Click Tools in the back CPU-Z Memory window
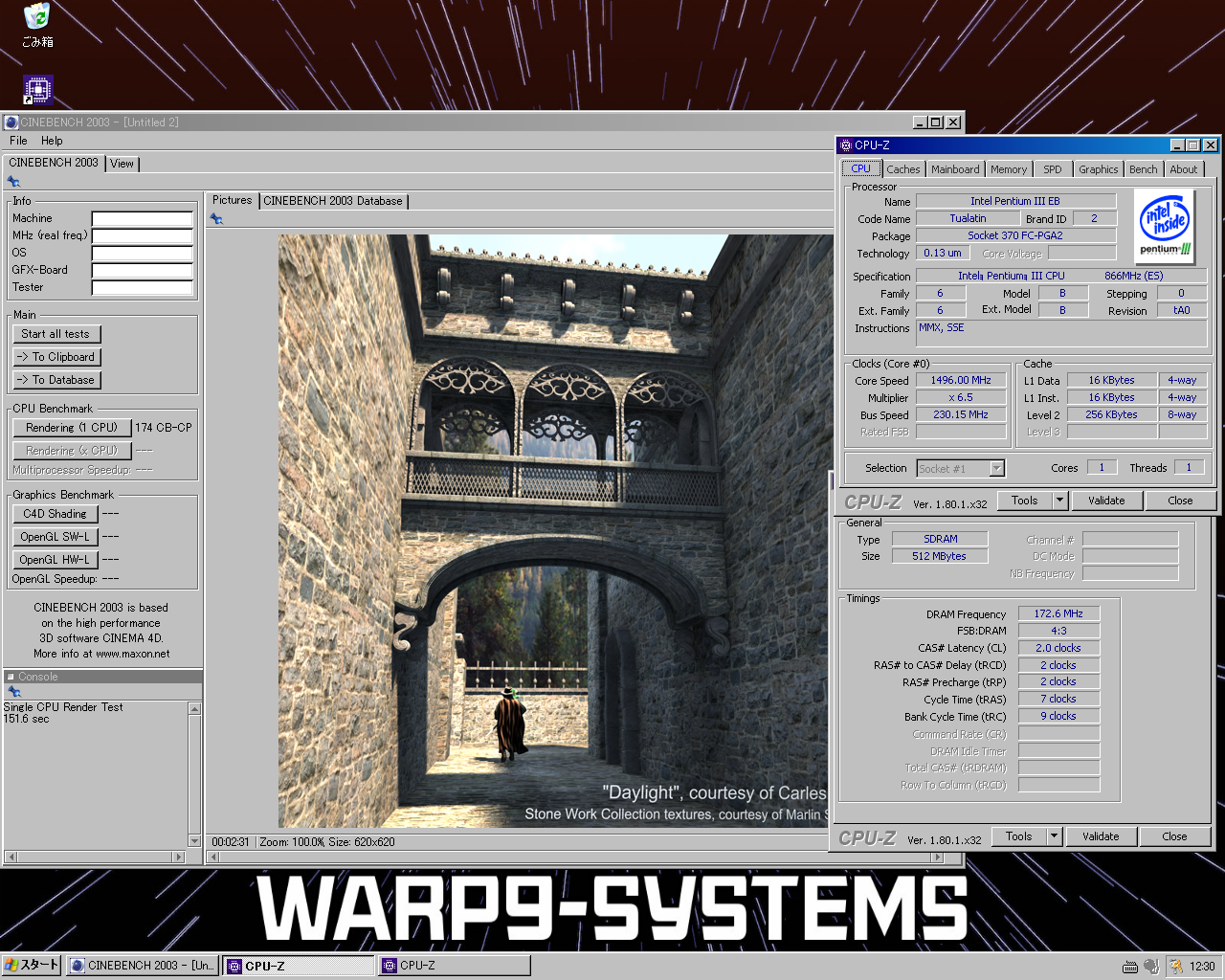 pos(1019,836)
